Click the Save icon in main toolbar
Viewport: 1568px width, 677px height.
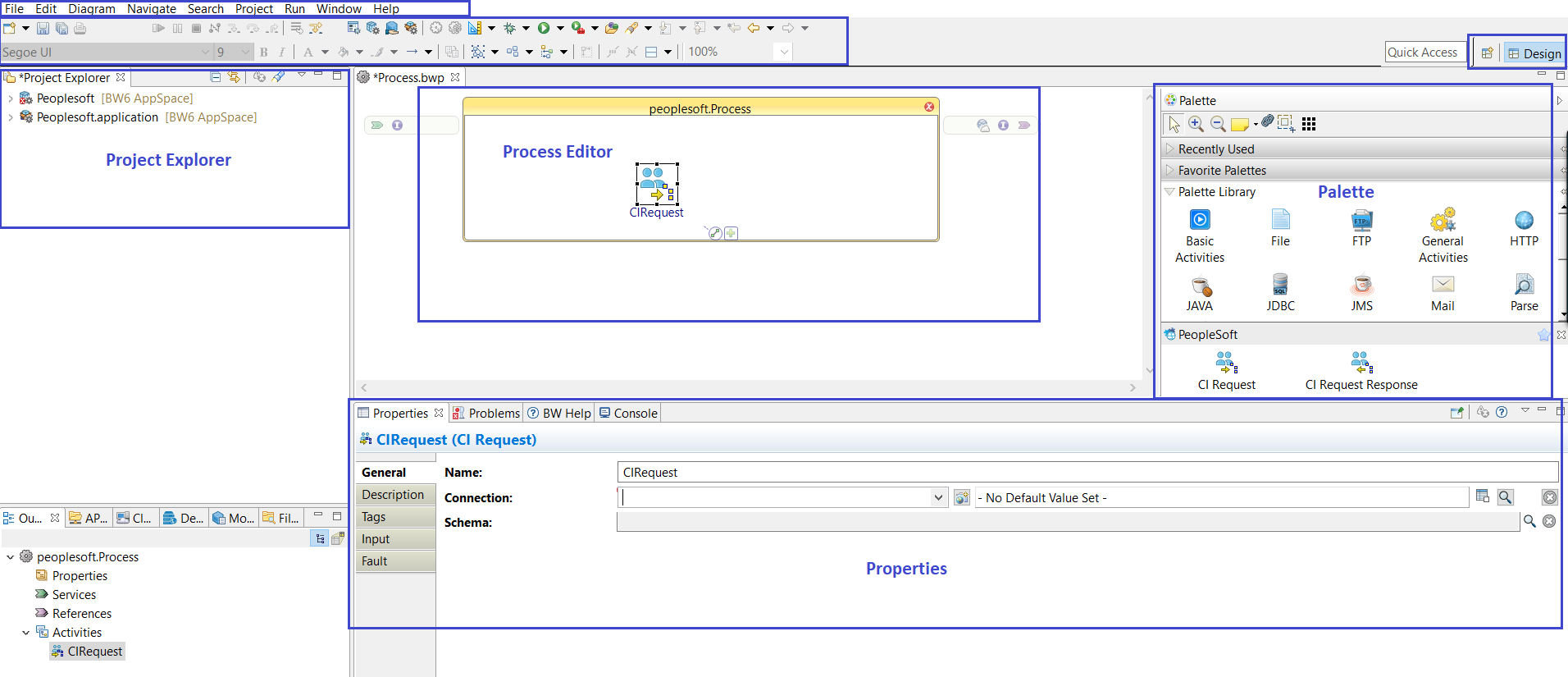coord(43,28)
